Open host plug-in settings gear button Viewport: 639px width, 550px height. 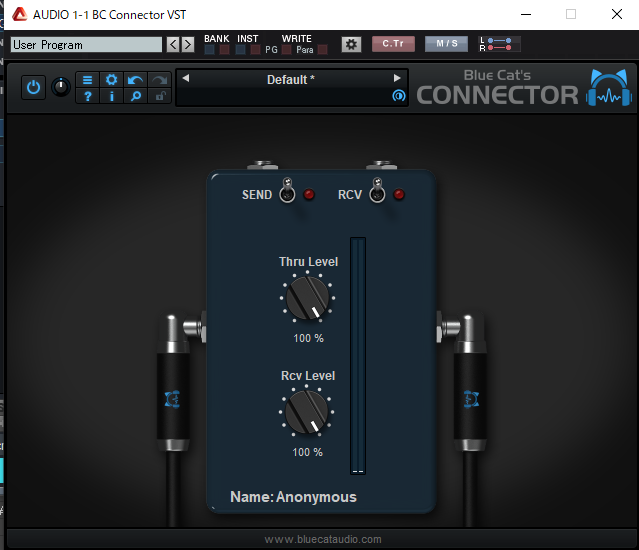pos(351,44)
